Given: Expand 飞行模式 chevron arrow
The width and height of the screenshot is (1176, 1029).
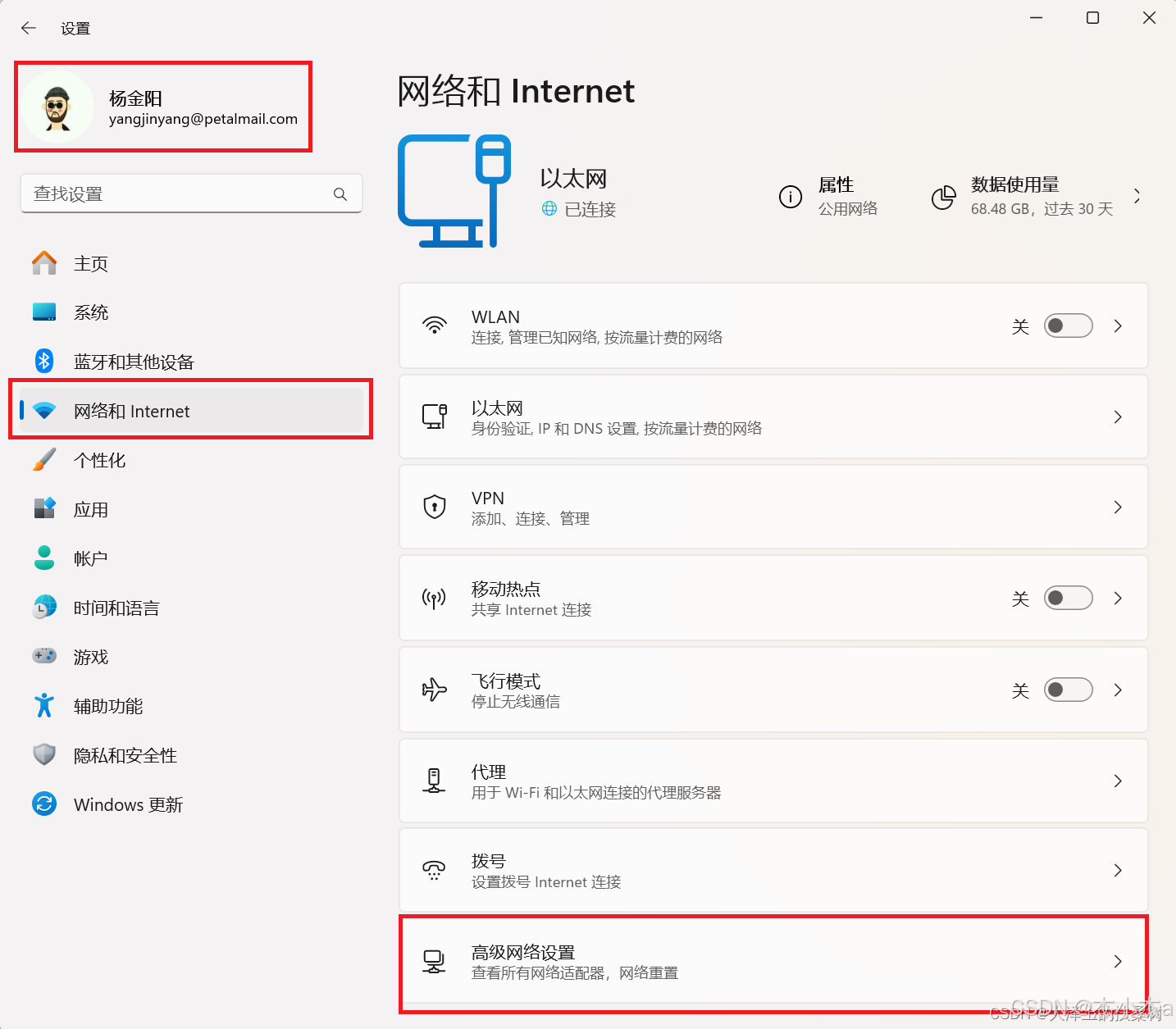Looking at the screenshot, I should click(x=1118, y=690).
